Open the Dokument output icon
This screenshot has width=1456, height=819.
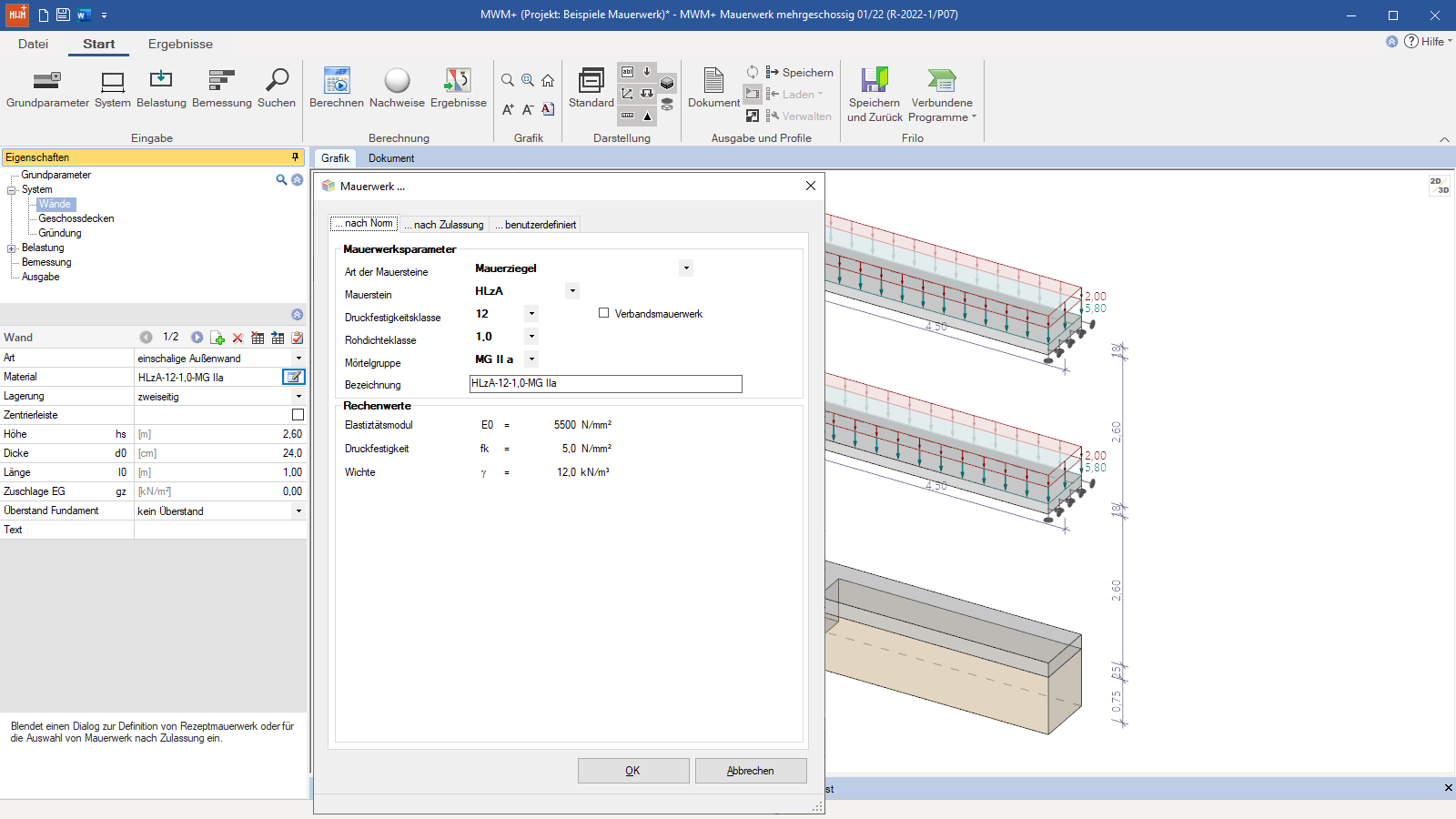(x=713, y=88)
